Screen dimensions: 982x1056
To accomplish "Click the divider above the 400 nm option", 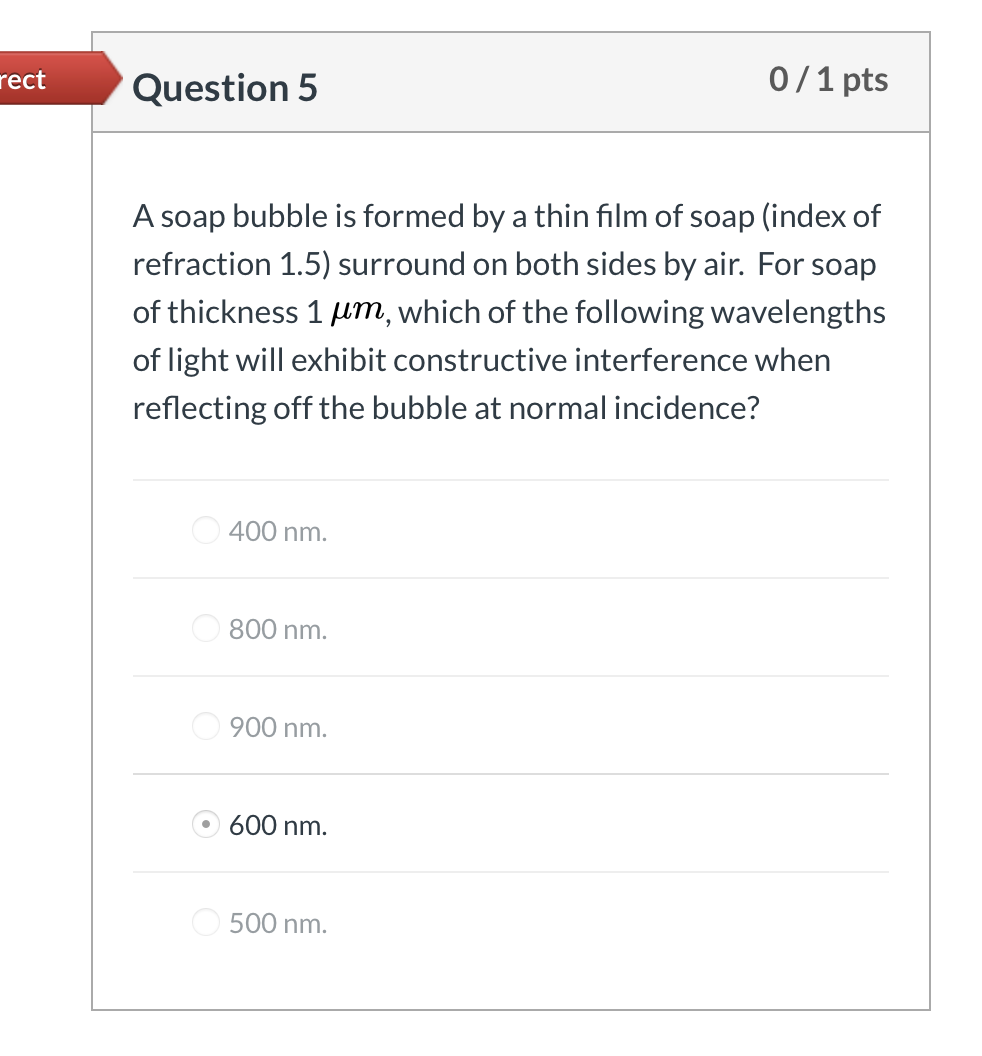I will click(x=510, y=480).
